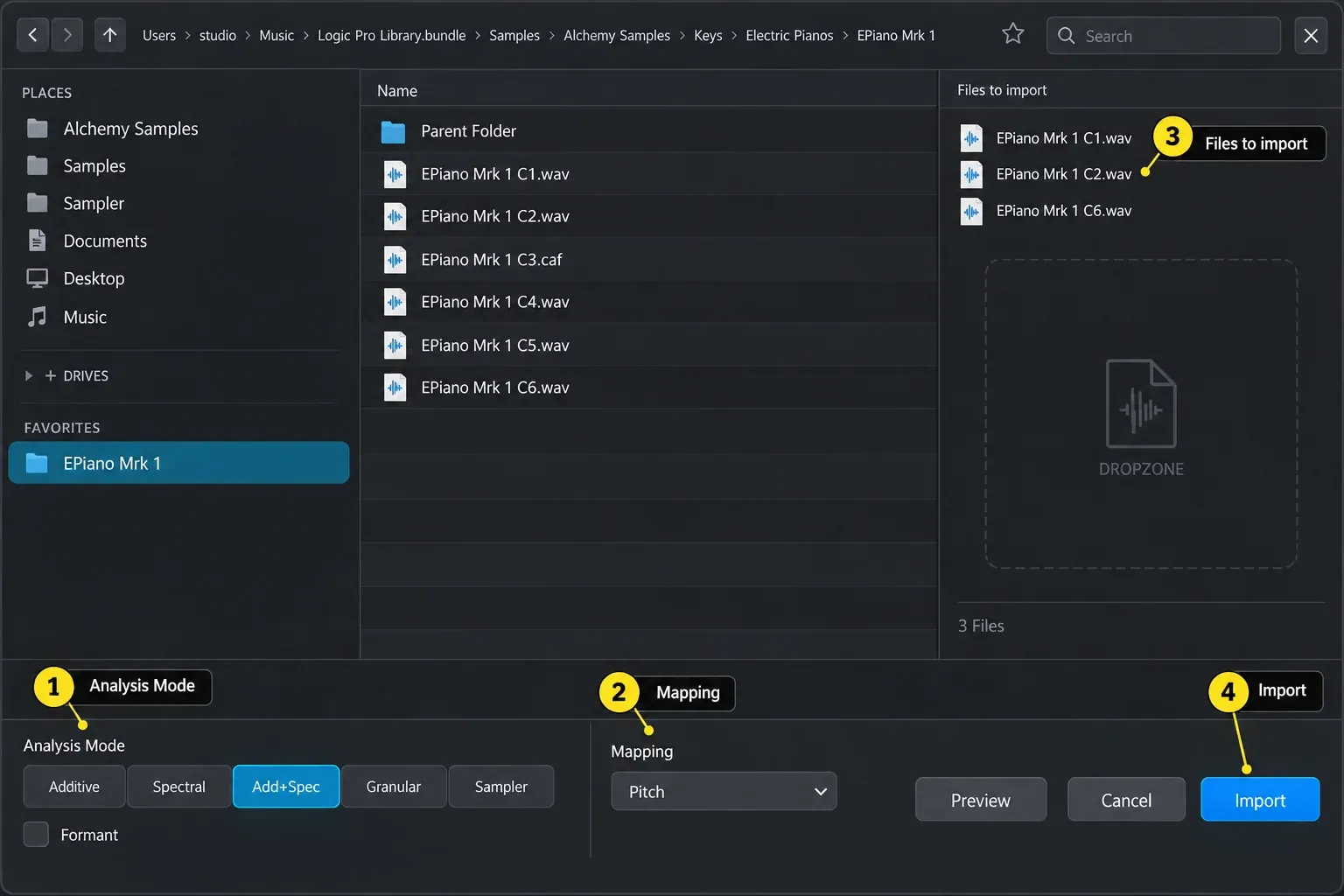Add a drive with the plus icon
This screenshot has height=896, width=1344.
click(51, 375)
